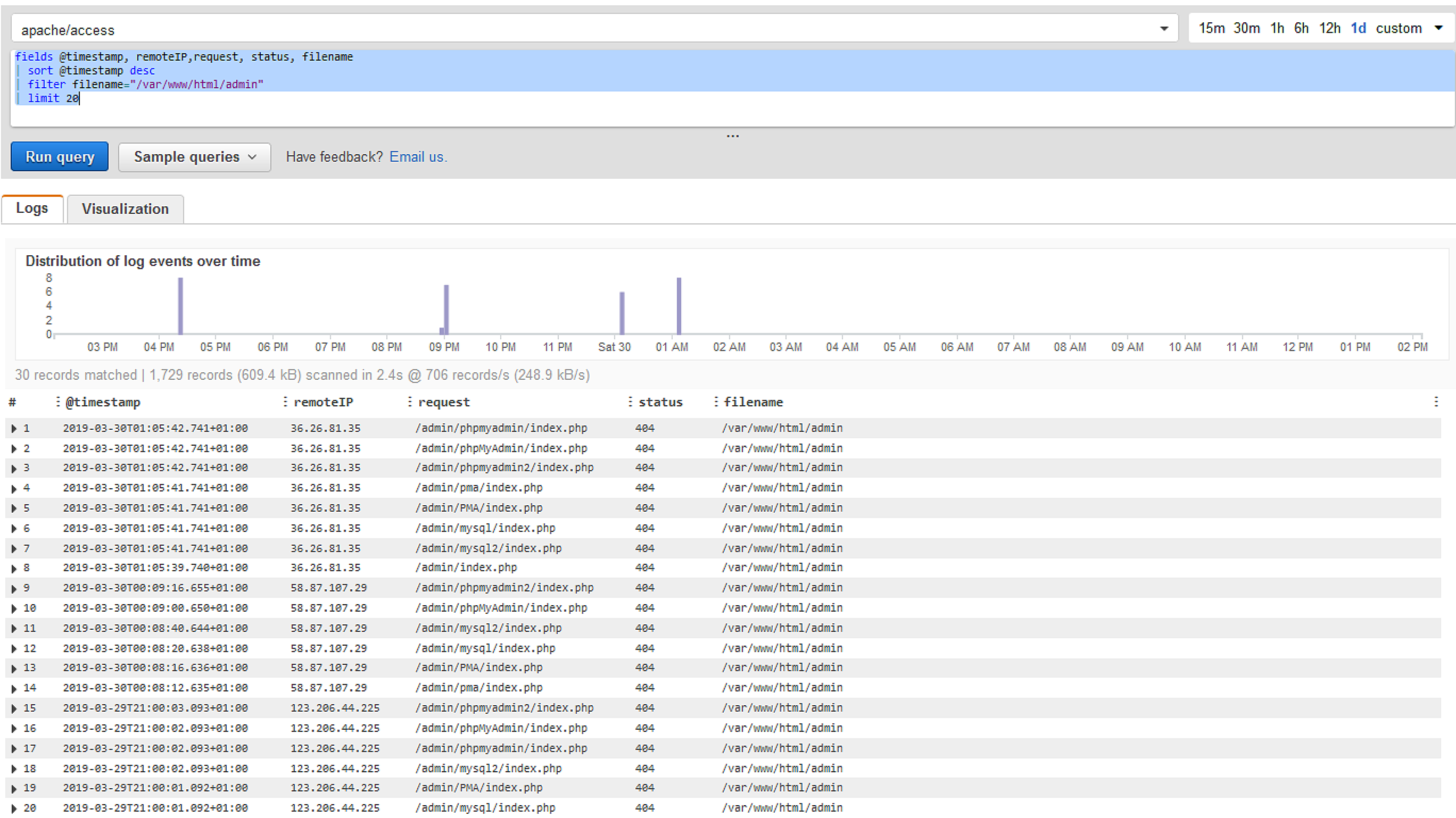Select the 15m time range
The image size is (1456, 818).
pos(1211,28)
